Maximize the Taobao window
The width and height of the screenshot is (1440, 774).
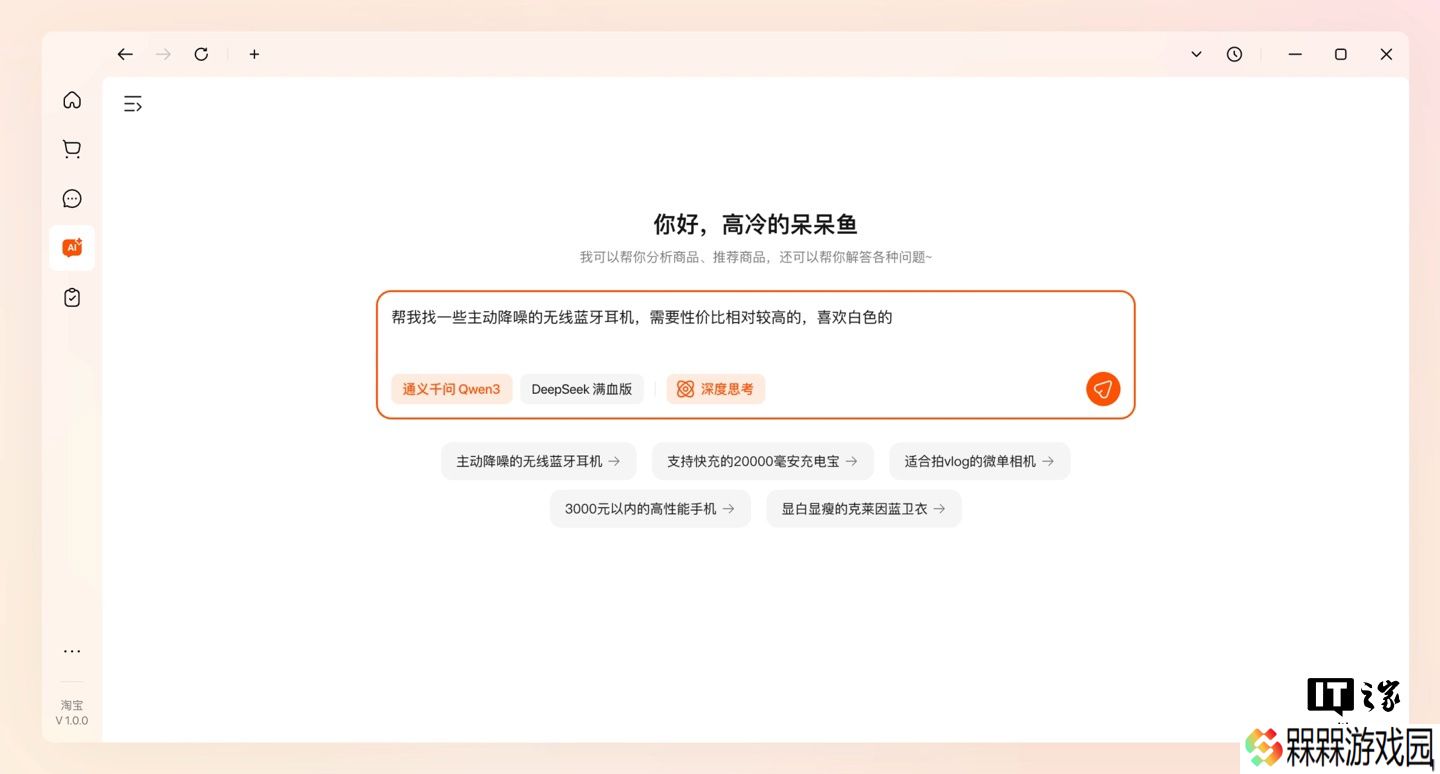tap(1341, 54)
